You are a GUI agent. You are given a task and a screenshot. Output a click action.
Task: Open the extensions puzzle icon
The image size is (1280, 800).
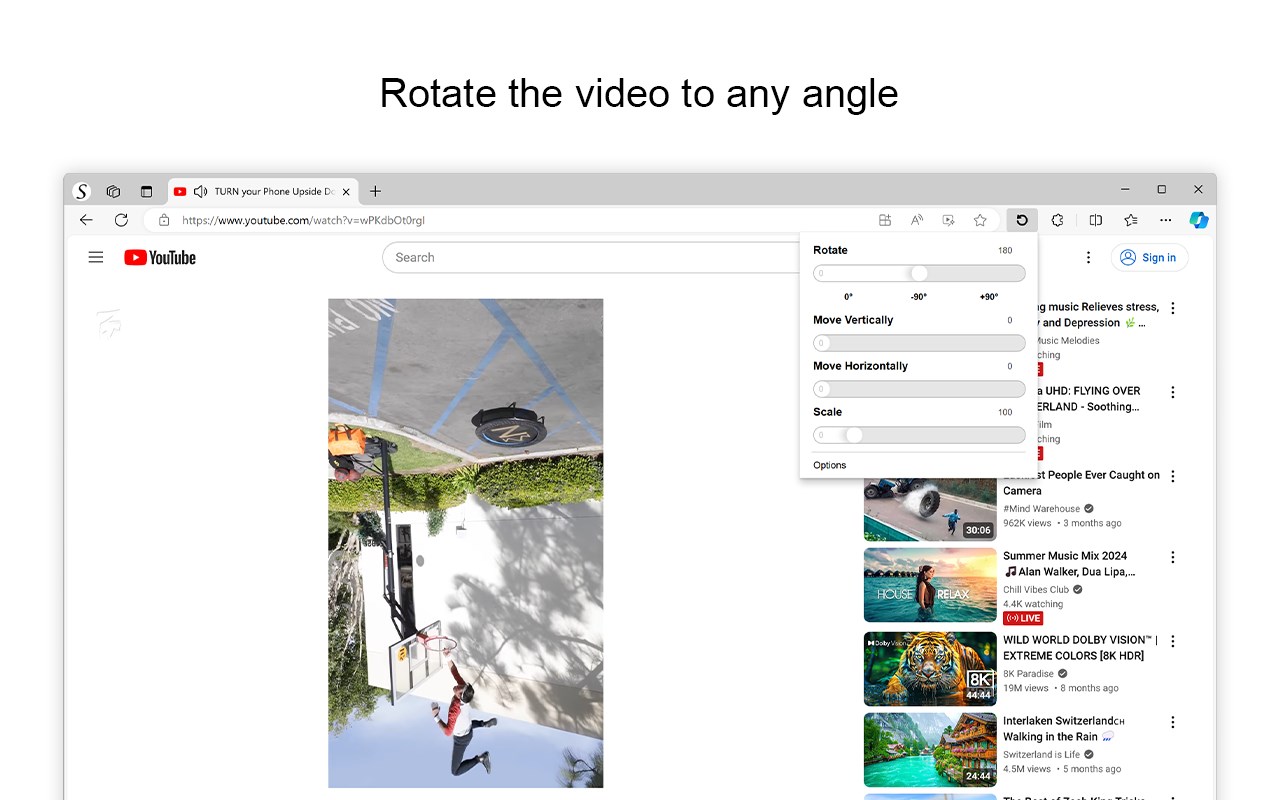(x=1057, y=220)
